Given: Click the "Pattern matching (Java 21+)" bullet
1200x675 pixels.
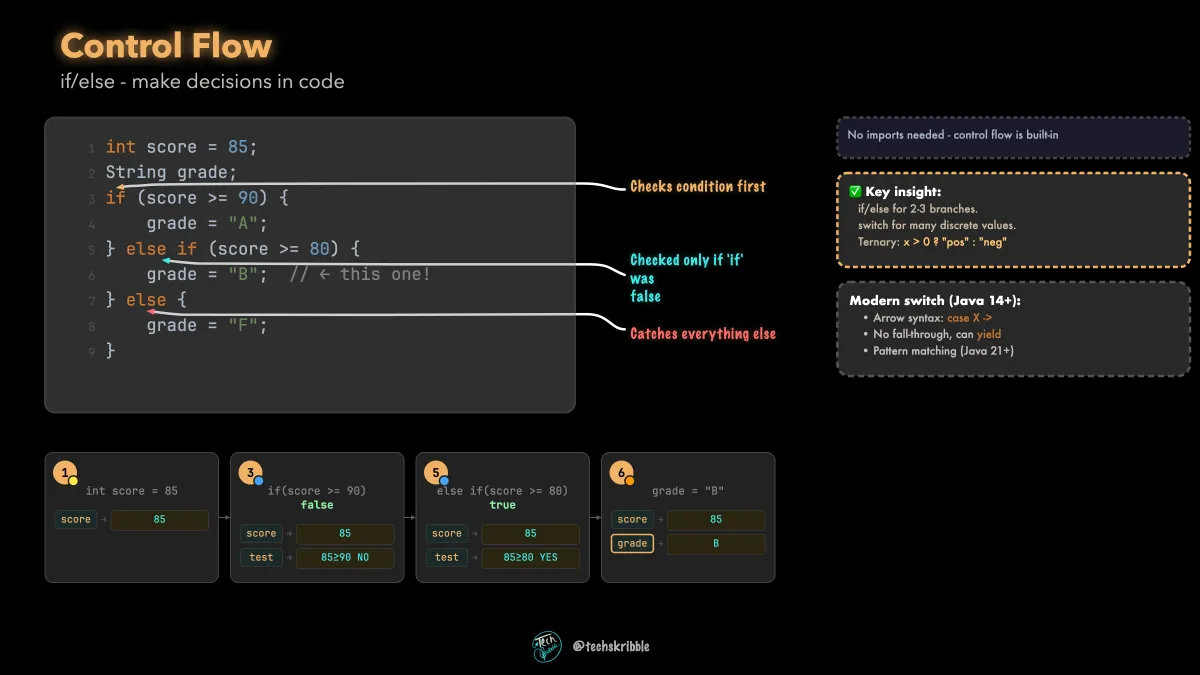Looking at the screenshot, I should coord(944,351).
